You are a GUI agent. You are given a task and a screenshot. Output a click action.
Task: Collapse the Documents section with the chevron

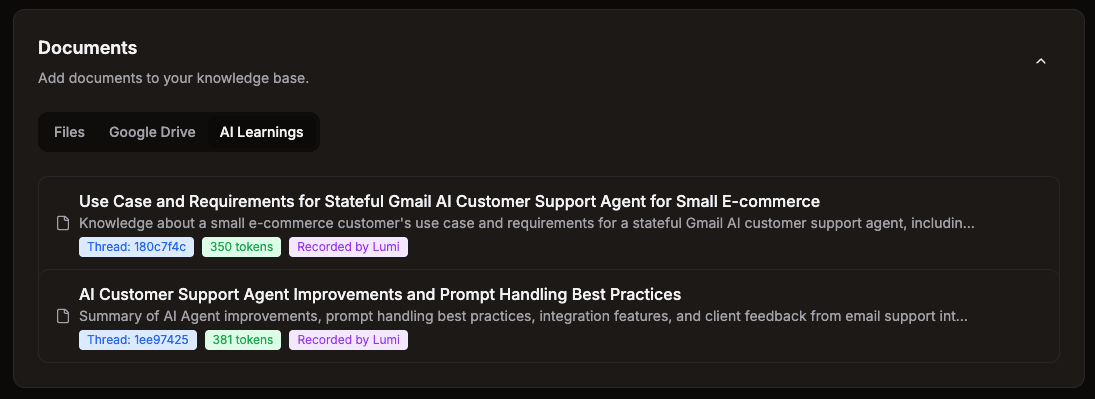[1041, 61]
